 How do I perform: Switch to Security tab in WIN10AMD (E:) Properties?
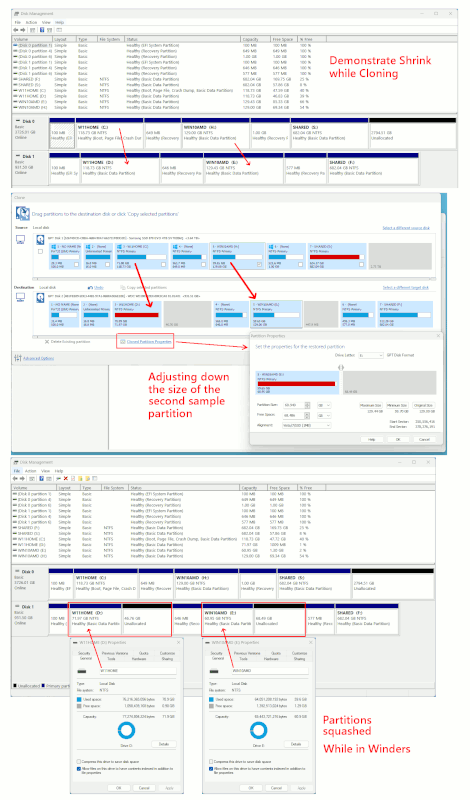tap(216, 653)
